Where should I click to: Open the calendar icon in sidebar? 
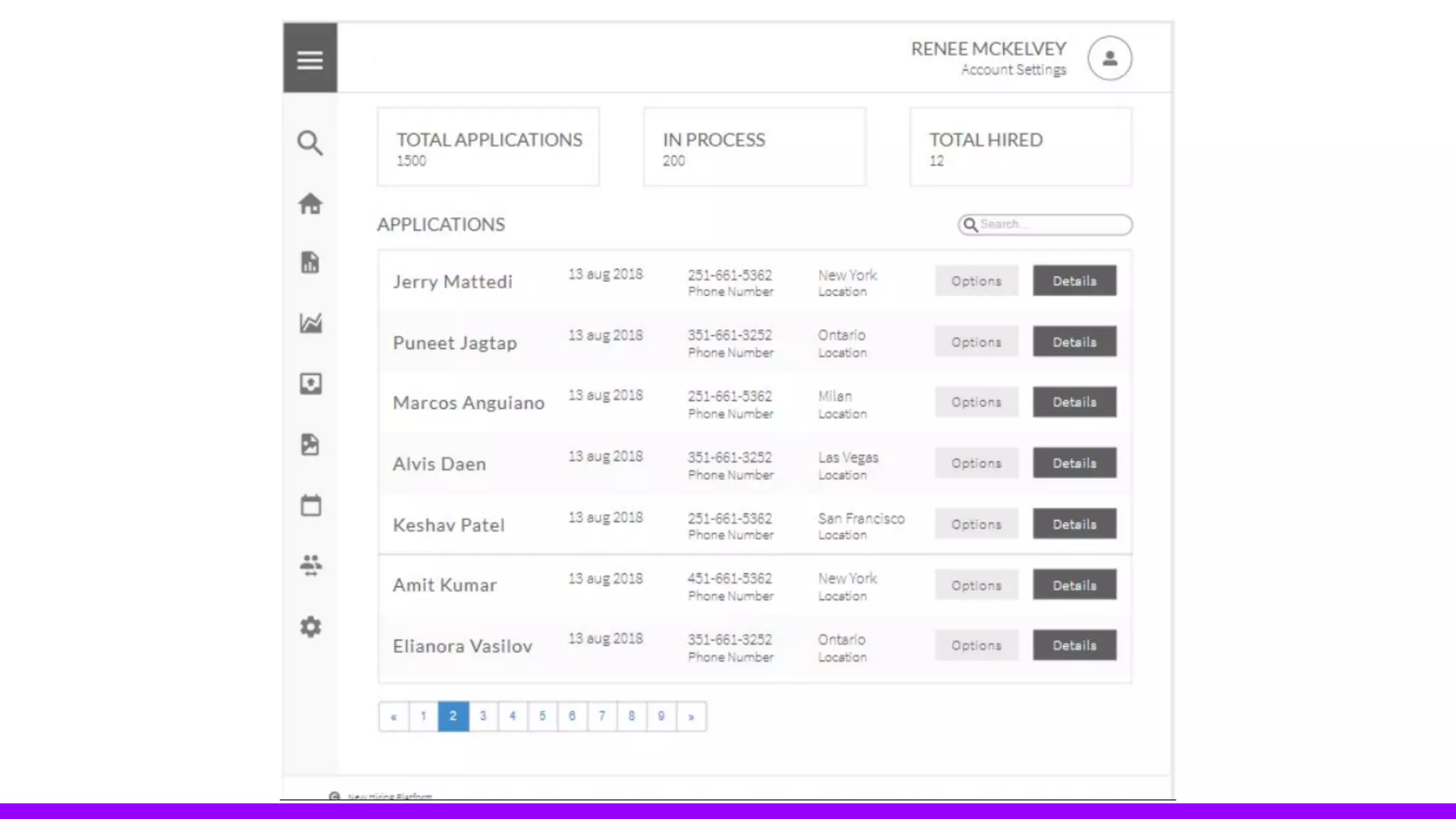pyautogui.click(x=310, y=505)
